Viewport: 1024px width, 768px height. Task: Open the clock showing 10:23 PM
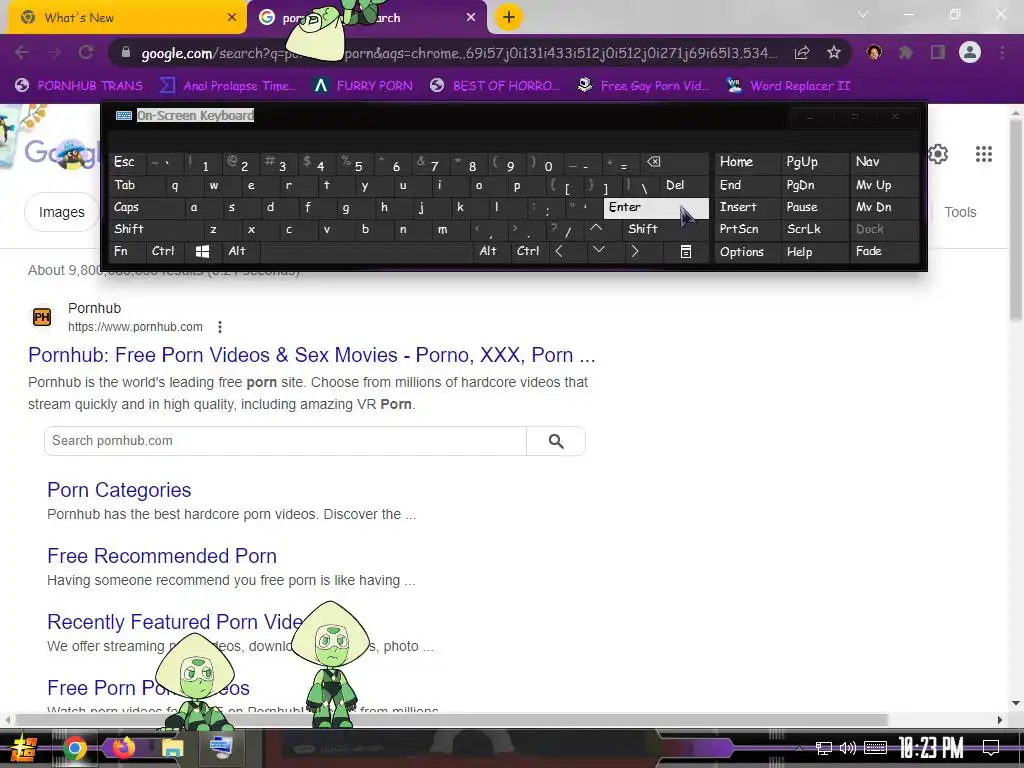click(931, 748)
